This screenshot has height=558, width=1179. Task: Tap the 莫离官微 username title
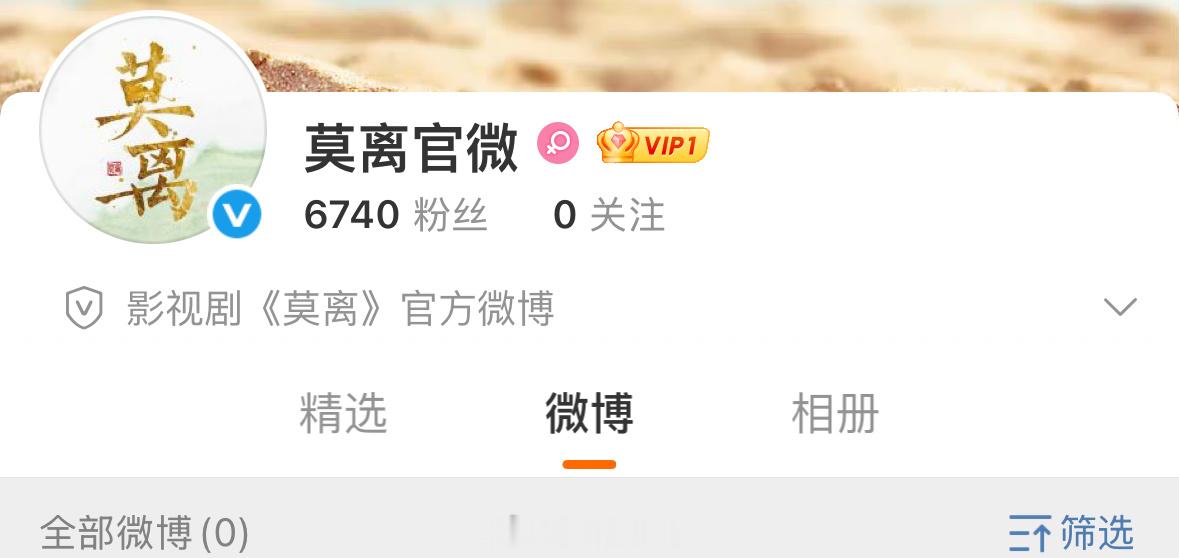tap(411, 147)
